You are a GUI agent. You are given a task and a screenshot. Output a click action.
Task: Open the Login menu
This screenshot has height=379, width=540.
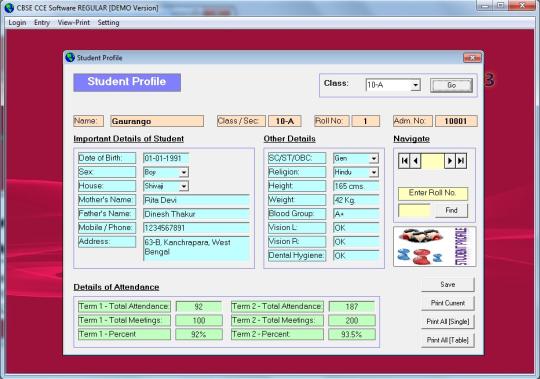[17, 22]
